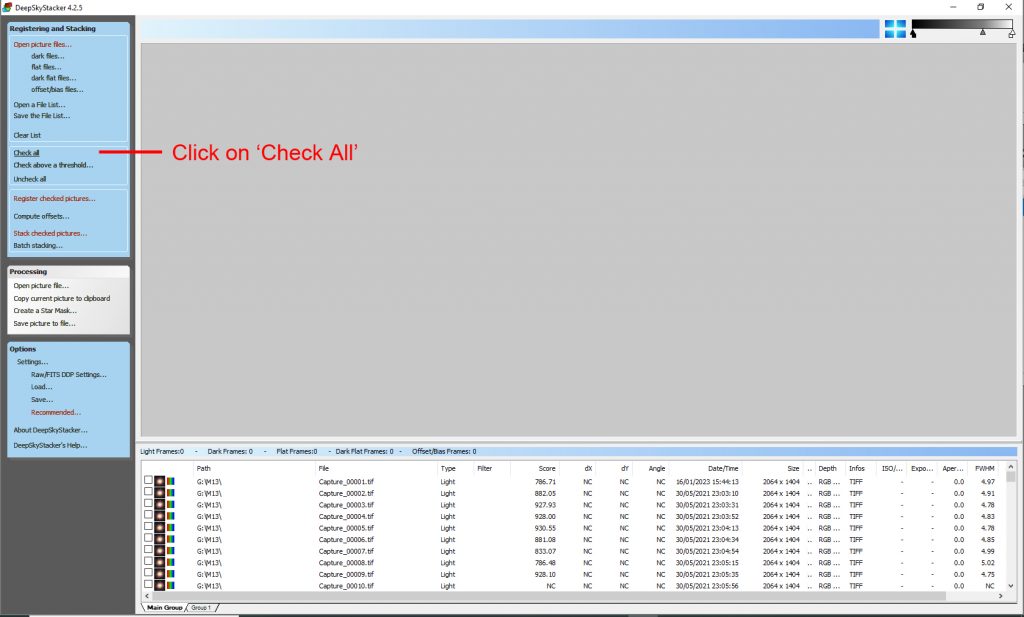The width and height of the screenshot is (1024, 617).
Task: Click star thumbnail icon of Capture_00007.tif
Action: [159, 551]
